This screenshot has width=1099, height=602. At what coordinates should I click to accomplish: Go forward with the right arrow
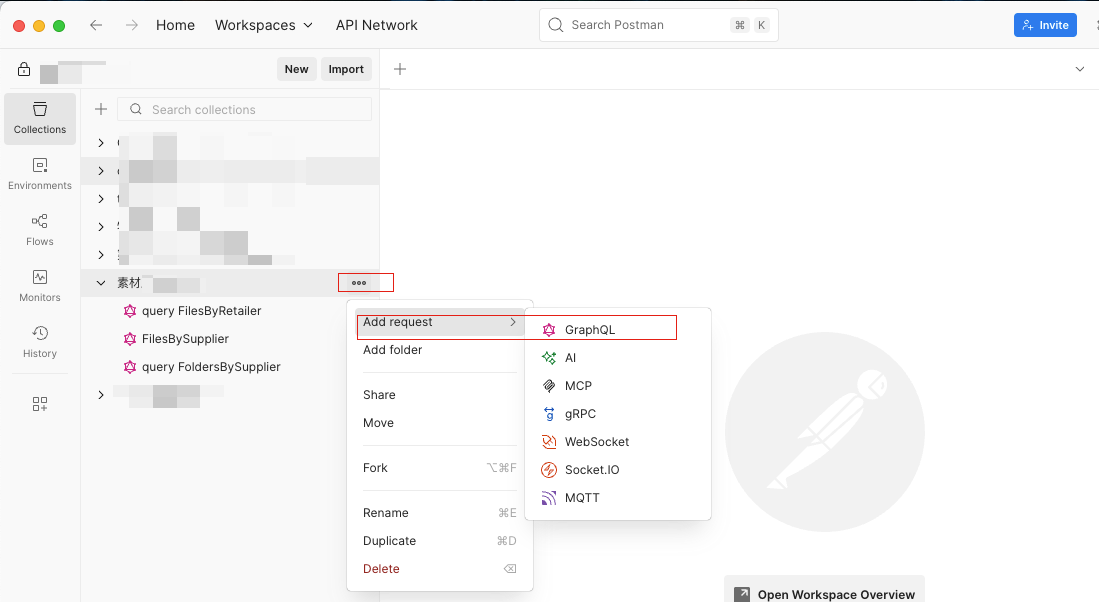[x=132, y=25]
